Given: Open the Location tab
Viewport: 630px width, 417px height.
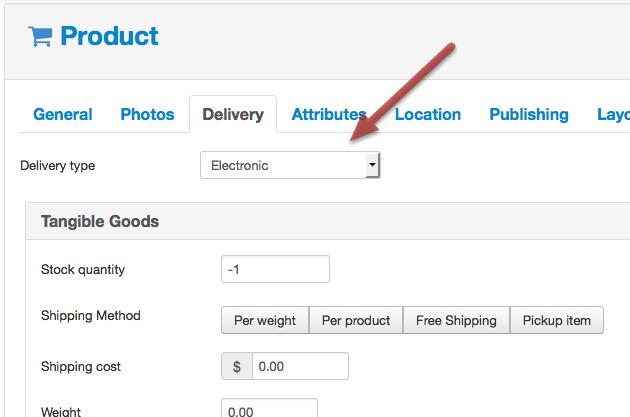Looking at the screenshot, I should point(428,114).
